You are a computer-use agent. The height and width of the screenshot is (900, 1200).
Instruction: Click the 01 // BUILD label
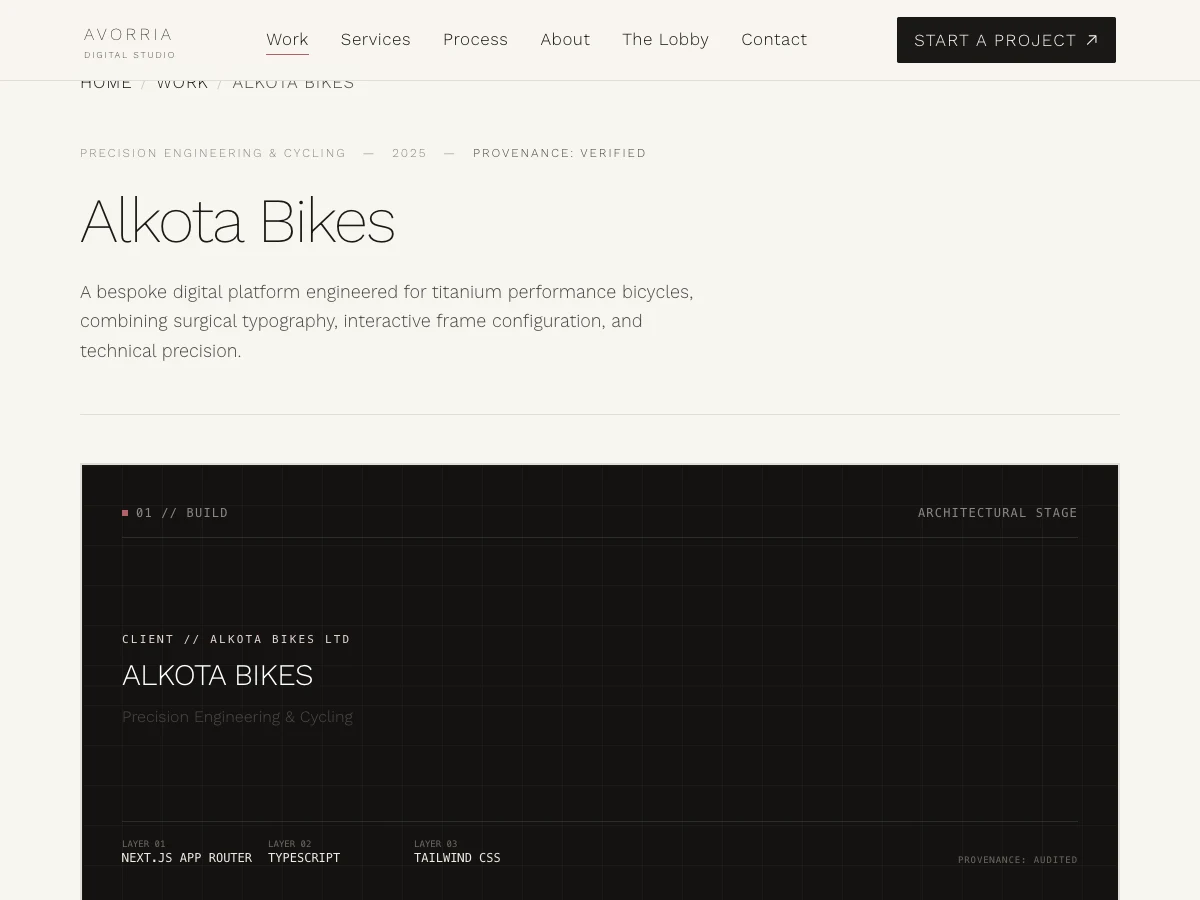coord(182,513)
